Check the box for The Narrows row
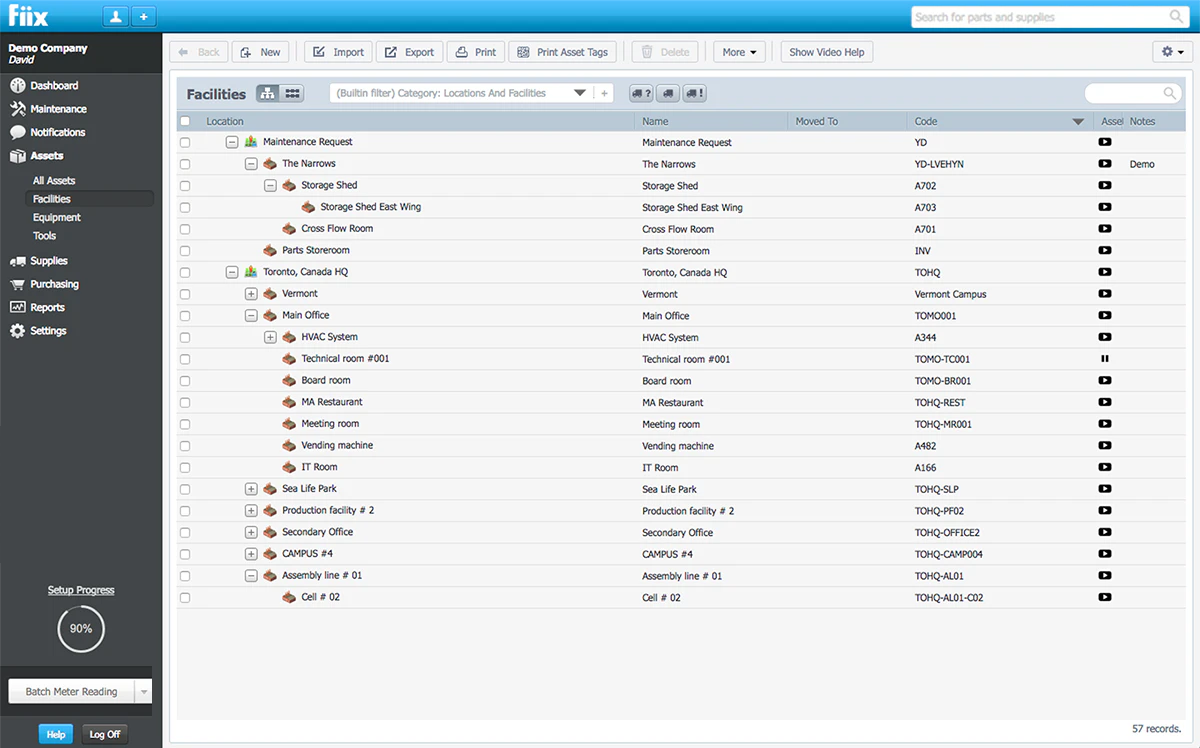 tap(185, 164)
